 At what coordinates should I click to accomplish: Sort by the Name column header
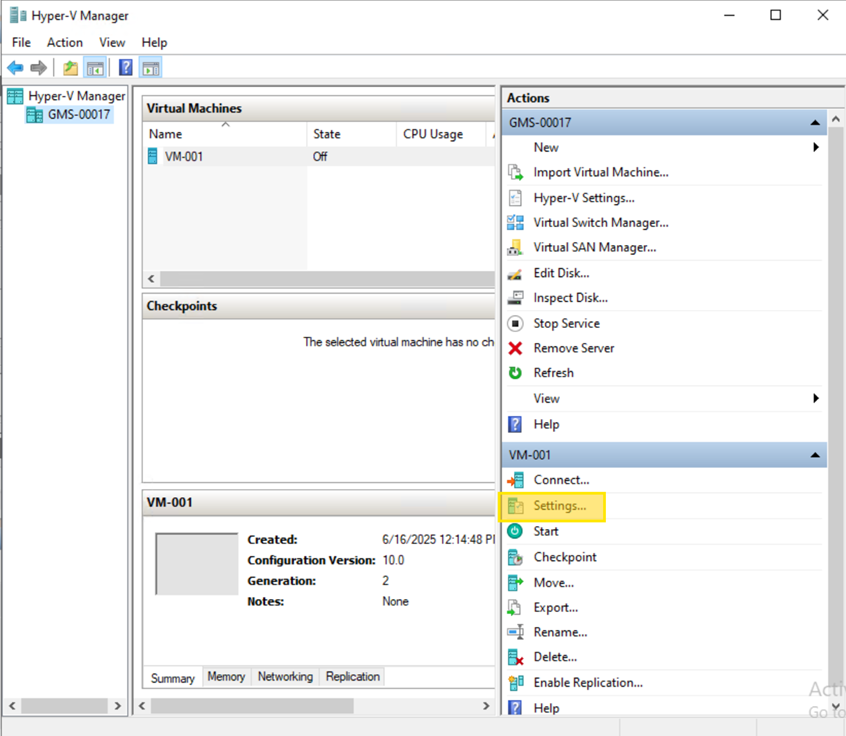tap(225, 134)
